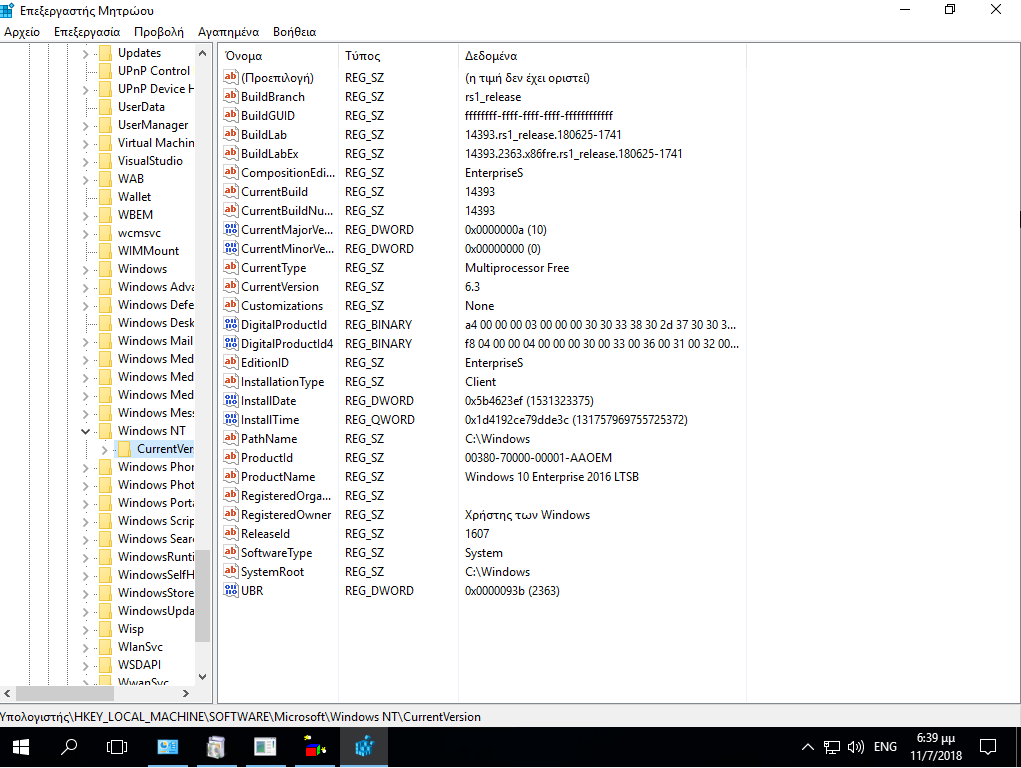Click the BuildBranch string value icon
This screenshot has width=1021, height=768.
click(231, 96)
